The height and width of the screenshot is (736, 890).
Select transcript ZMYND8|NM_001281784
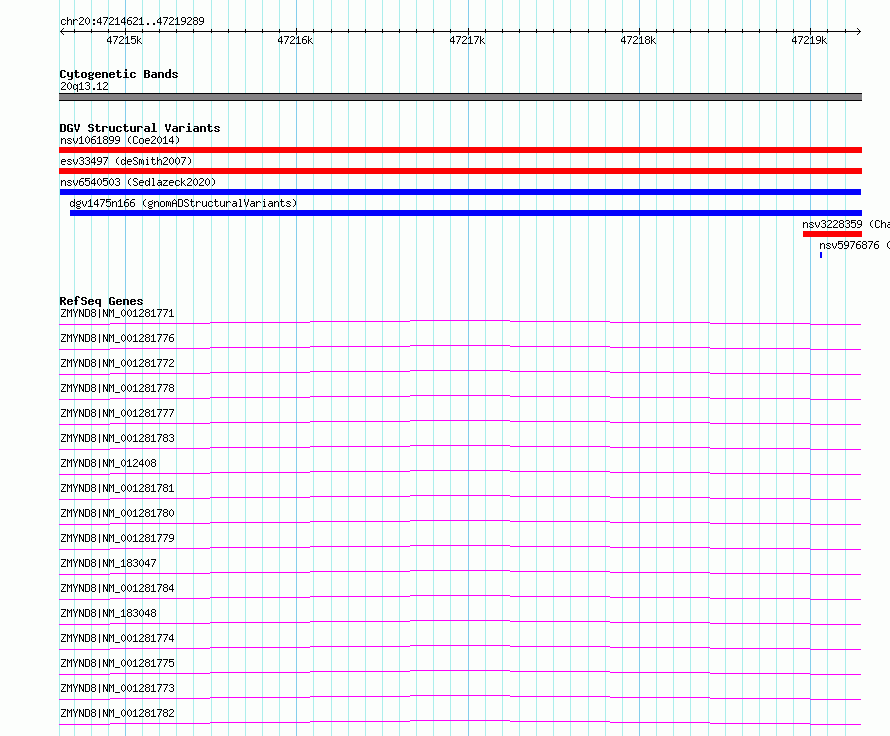click(x=117, y=588)
